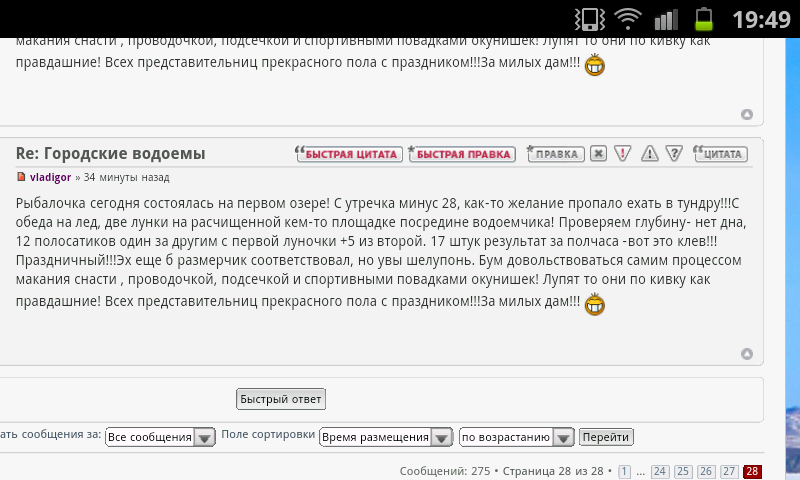Tap the cellular signal strength icon
The height and width of the screenshot is (480, 800).
tap(666, 19)
